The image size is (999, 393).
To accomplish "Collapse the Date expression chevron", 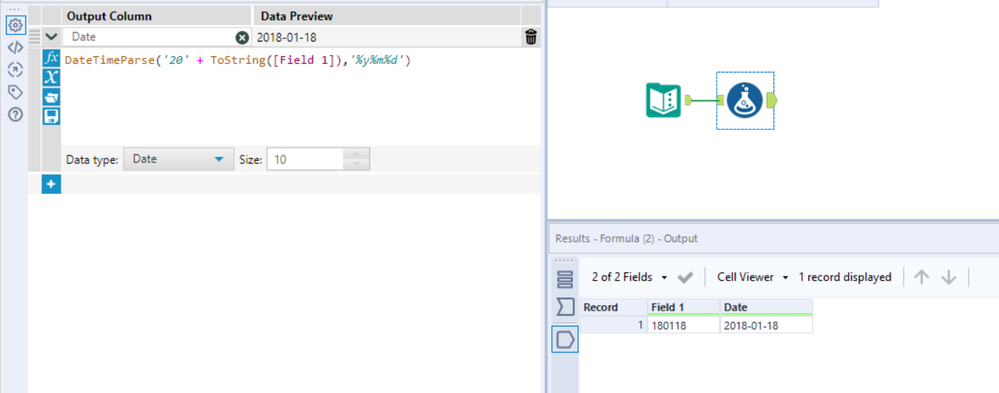I will point(52,38).
